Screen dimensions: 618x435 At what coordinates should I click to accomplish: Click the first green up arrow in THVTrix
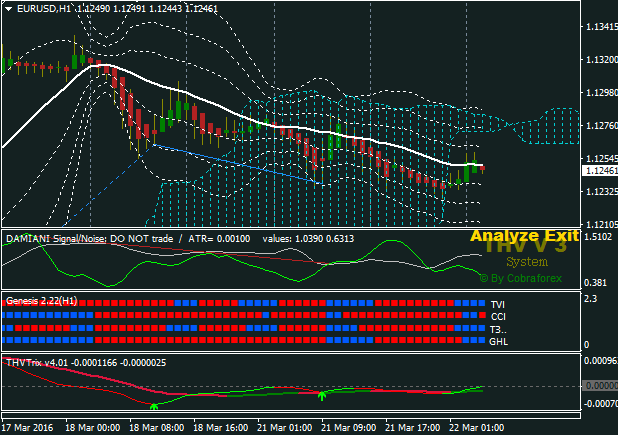154,405
